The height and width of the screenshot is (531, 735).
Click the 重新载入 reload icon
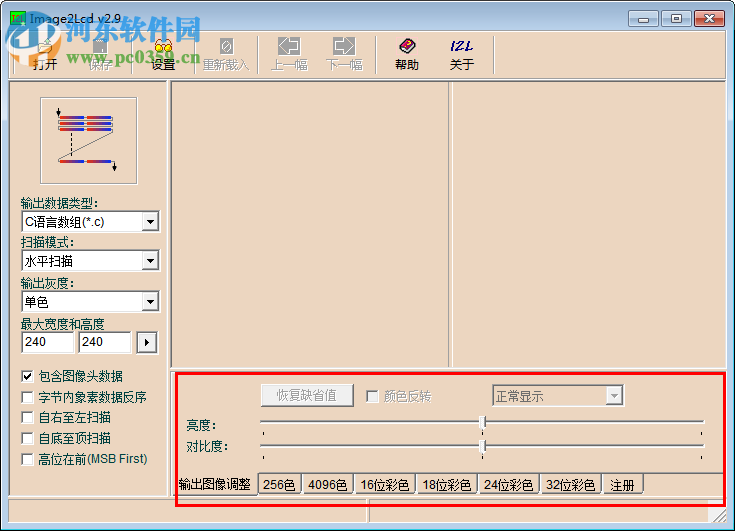tap(226, 54)
